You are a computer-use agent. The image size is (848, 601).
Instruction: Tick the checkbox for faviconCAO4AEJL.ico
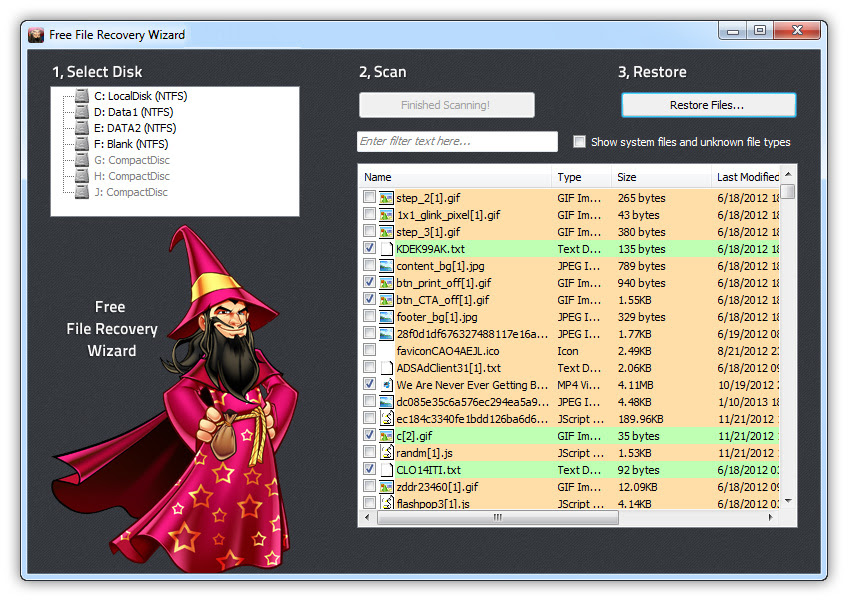pyautogui.click(x=370, y=351)
